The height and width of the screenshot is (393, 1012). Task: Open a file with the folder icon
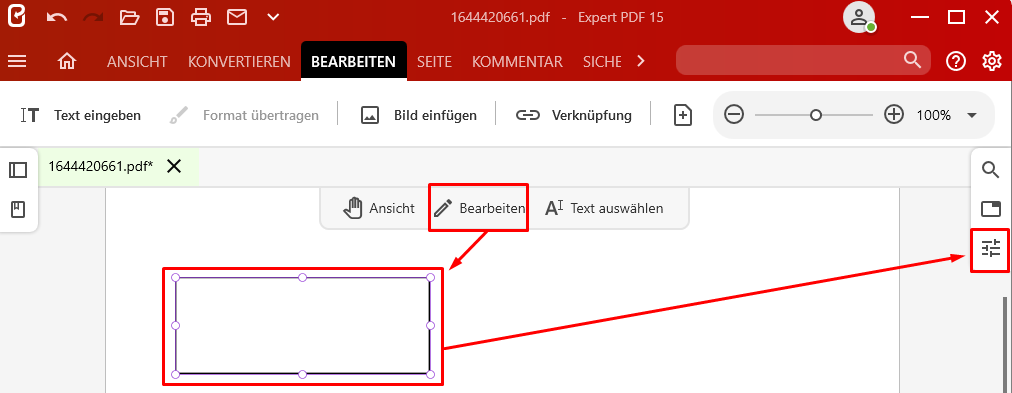click(130, 17)
